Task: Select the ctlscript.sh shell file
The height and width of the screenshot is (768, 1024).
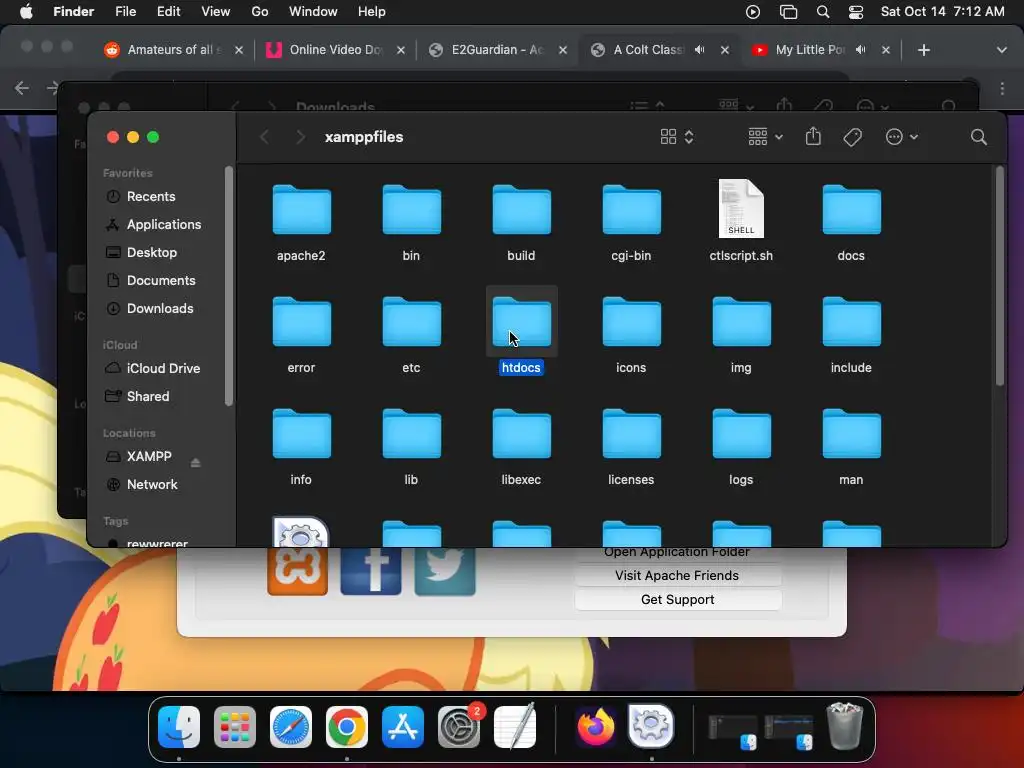Action: point(741,208)
